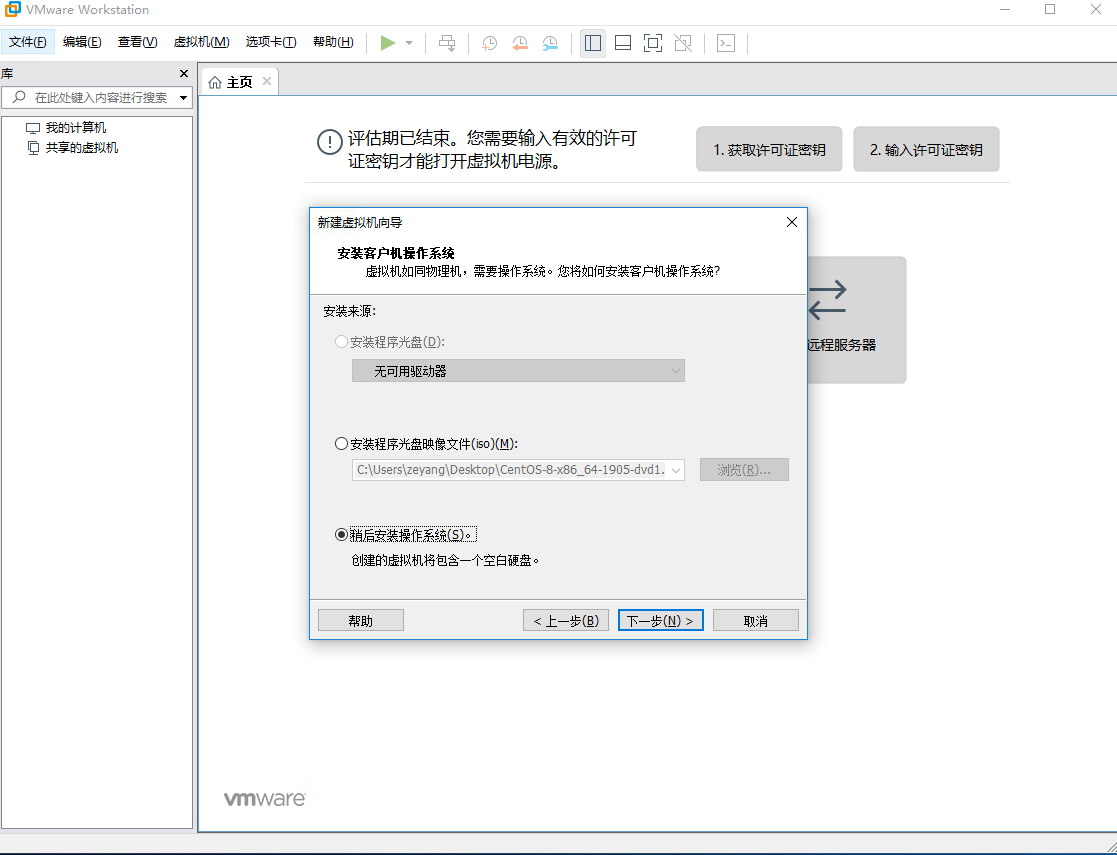Click the 下一步(N) button
The width and height of the screenshot is (1117, 855).
tap(660, 619)
